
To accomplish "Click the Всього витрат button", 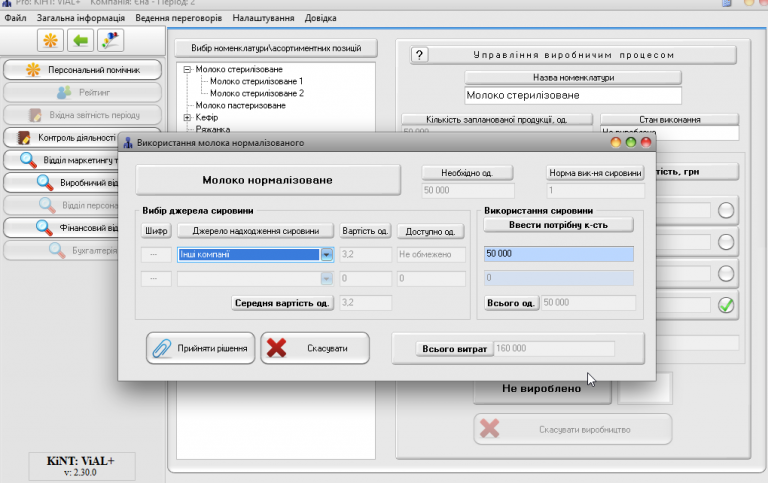I will 455,349.
